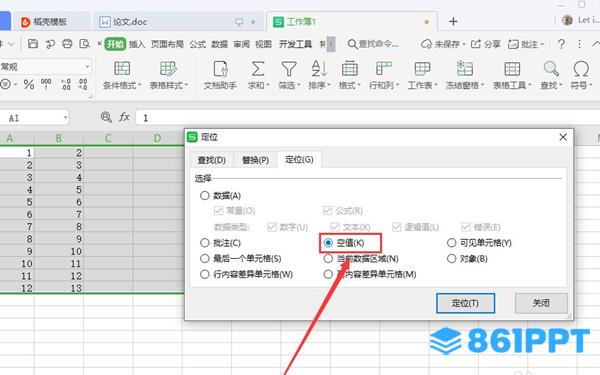Select the 可见单元格(Y) radio option

pyautogui.click(x=452, y=243)
